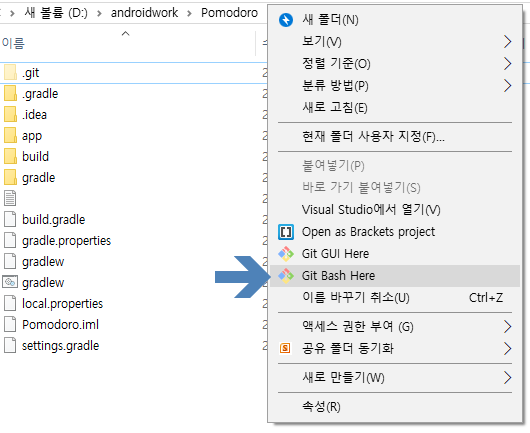Viewport: 530px width, 433px height.
Task: Expand the 액세스 권한 부여 submenu arrow
Action: [507, 327]
